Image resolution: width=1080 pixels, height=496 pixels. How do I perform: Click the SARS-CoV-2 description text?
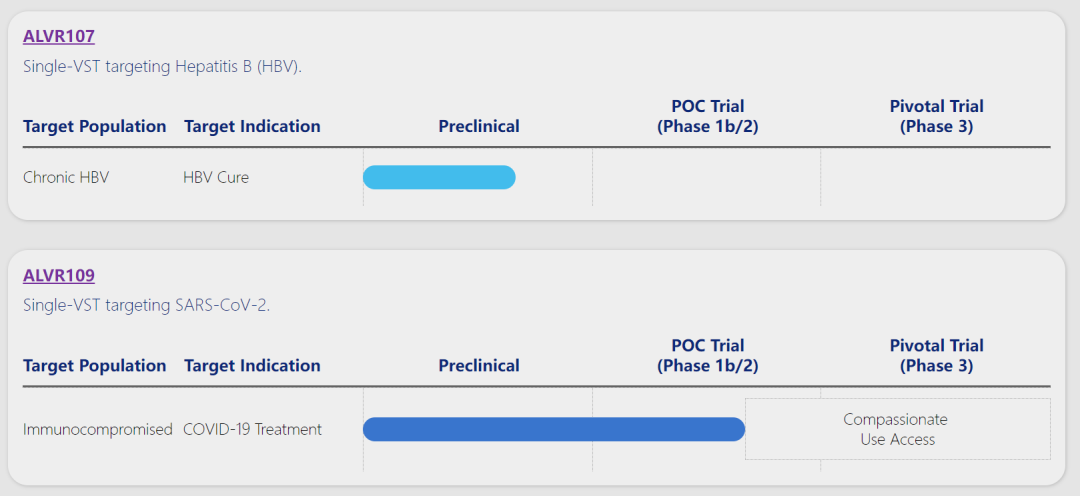(x=146, y=305)
